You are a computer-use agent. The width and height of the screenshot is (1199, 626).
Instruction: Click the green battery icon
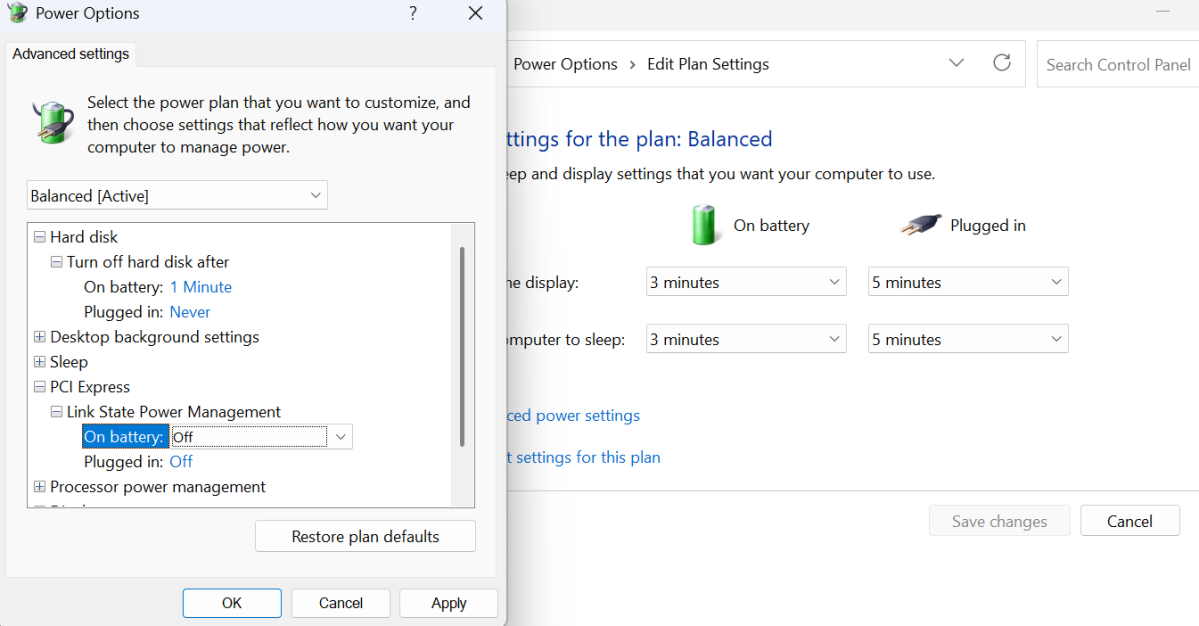pos(706,225)
